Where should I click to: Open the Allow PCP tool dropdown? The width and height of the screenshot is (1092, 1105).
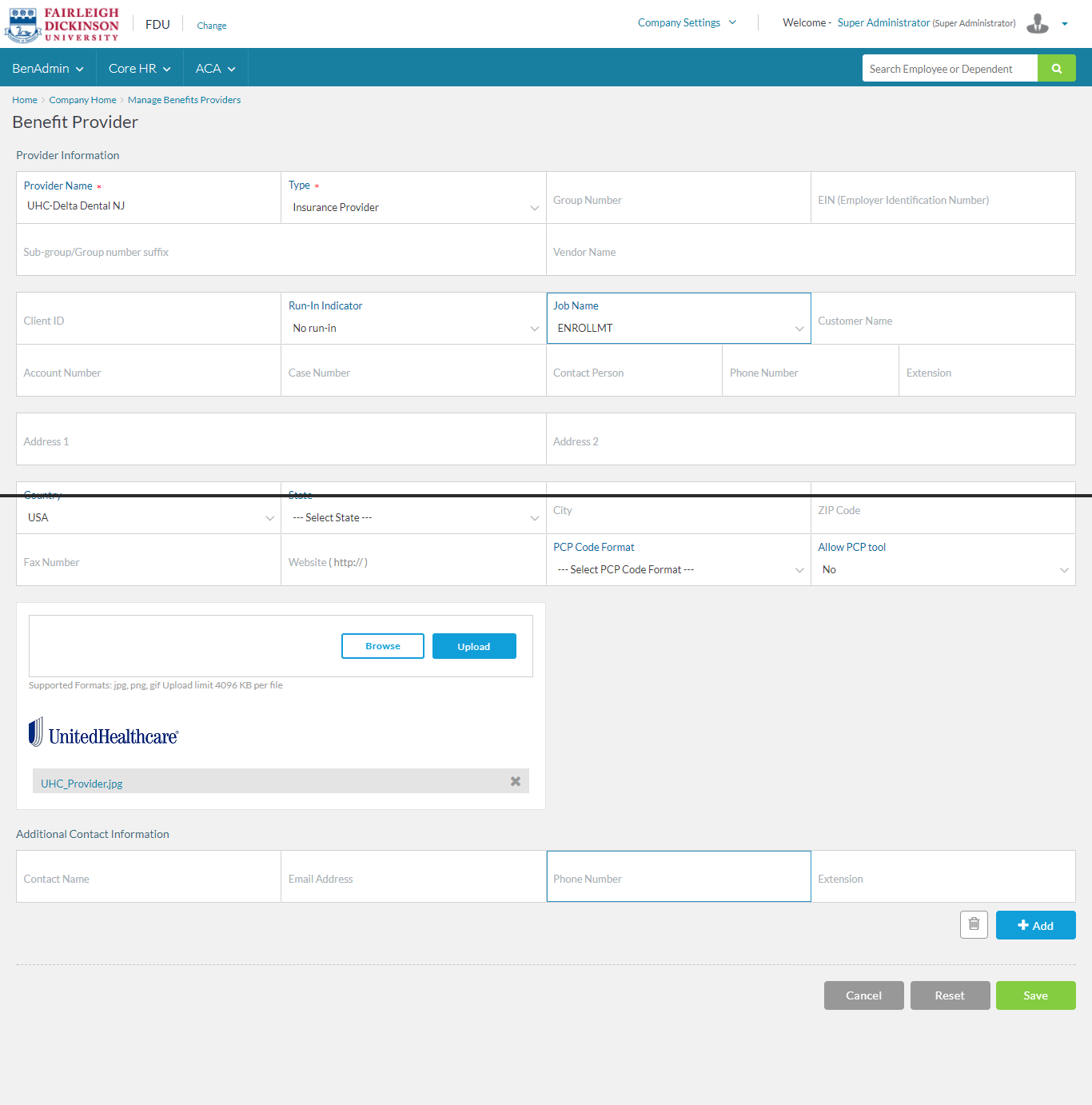tap(943, 569)
